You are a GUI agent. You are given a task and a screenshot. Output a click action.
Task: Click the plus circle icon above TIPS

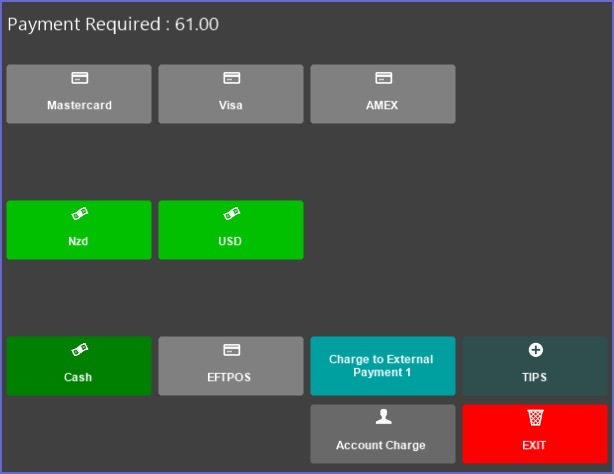point(535,350)
